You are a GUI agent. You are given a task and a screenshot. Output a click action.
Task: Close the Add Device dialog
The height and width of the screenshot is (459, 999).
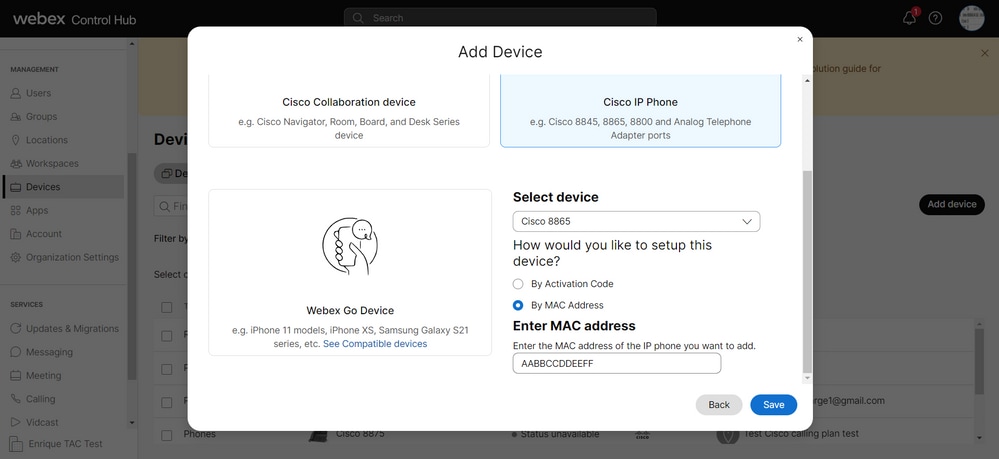[800, 40]
